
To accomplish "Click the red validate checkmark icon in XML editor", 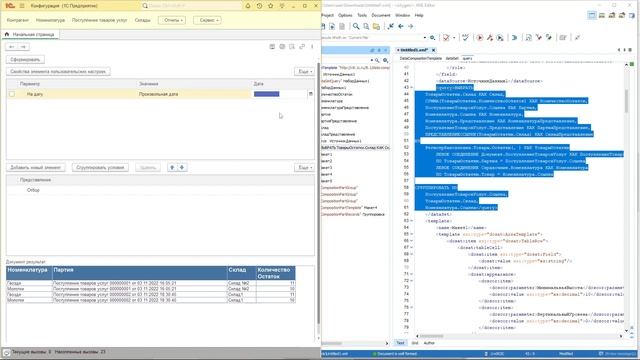I will pyautogui.click(x=446, y=38).
